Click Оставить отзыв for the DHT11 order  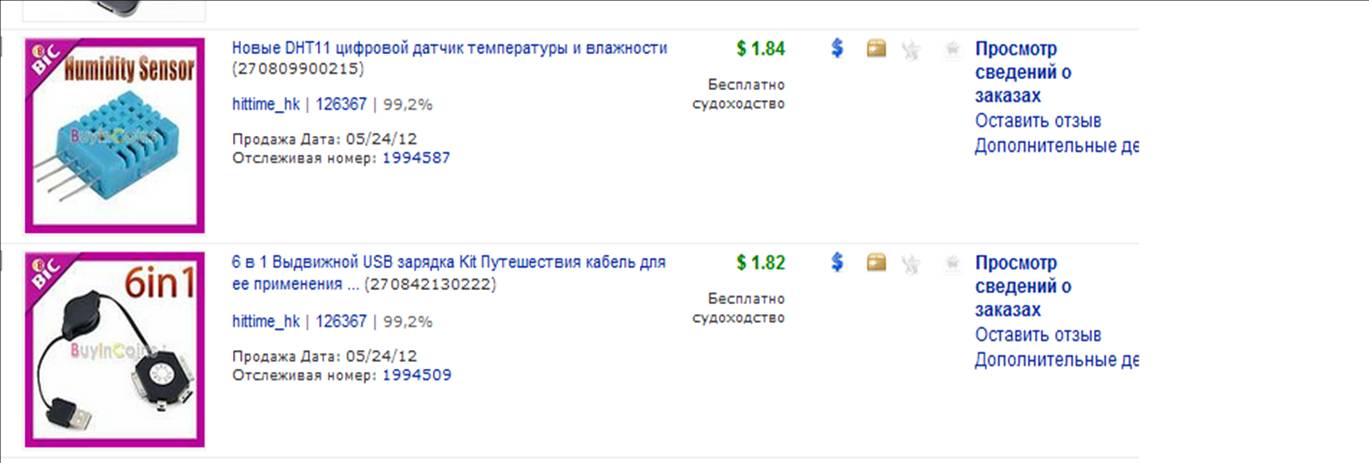click(x=1038, y=121)
